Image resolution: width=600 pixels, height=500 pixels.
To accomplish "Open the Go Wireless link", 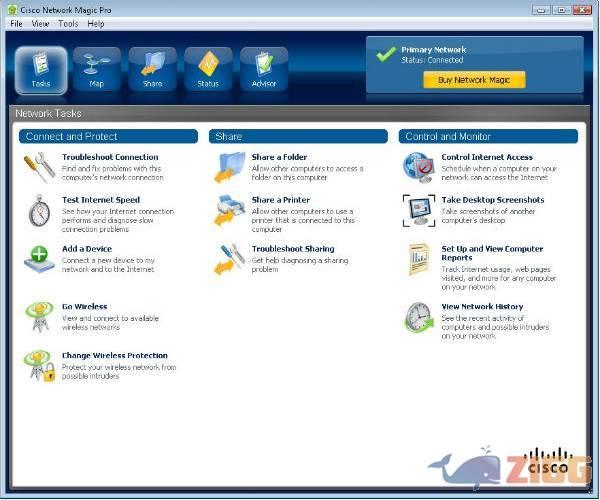I will [85, 307].
